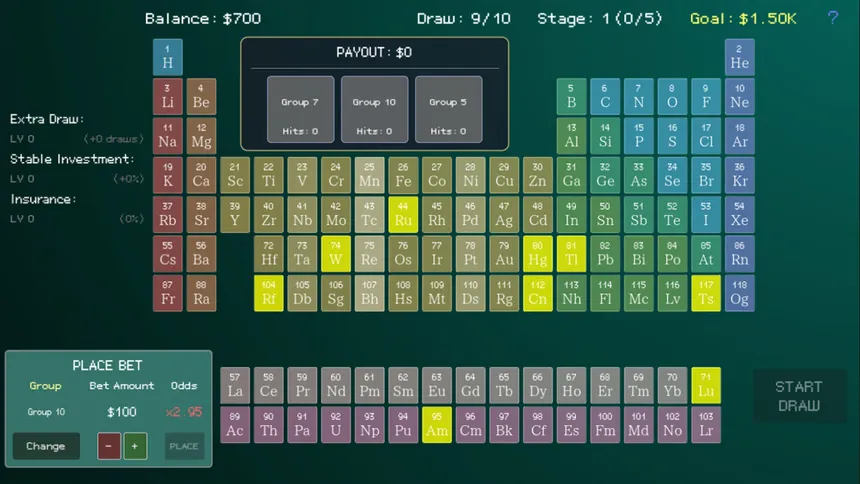Select the highlighted Ruthenium (Ru) tile
Viewport: 860px width, 484px height.
(x=403, y=215)
